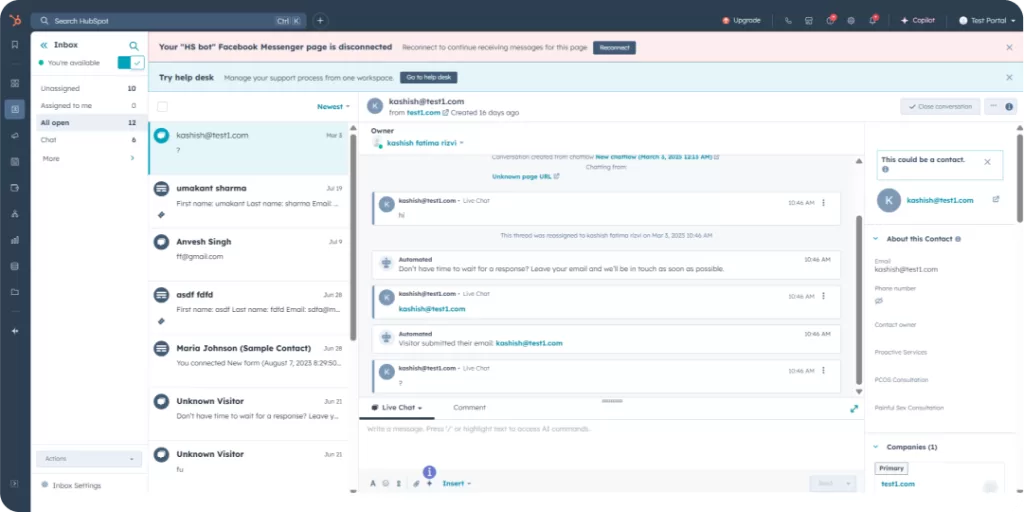Screen dimensions: 1024x512
Task: Open the Test Portal account menu
Action: tap(986, 20)
